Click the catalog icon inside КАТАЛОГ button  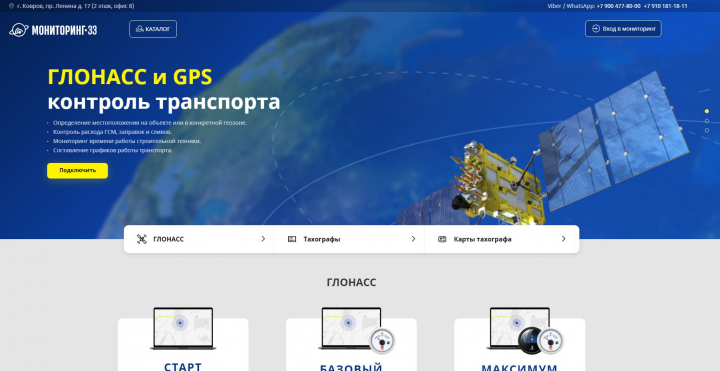pos(140,29)
